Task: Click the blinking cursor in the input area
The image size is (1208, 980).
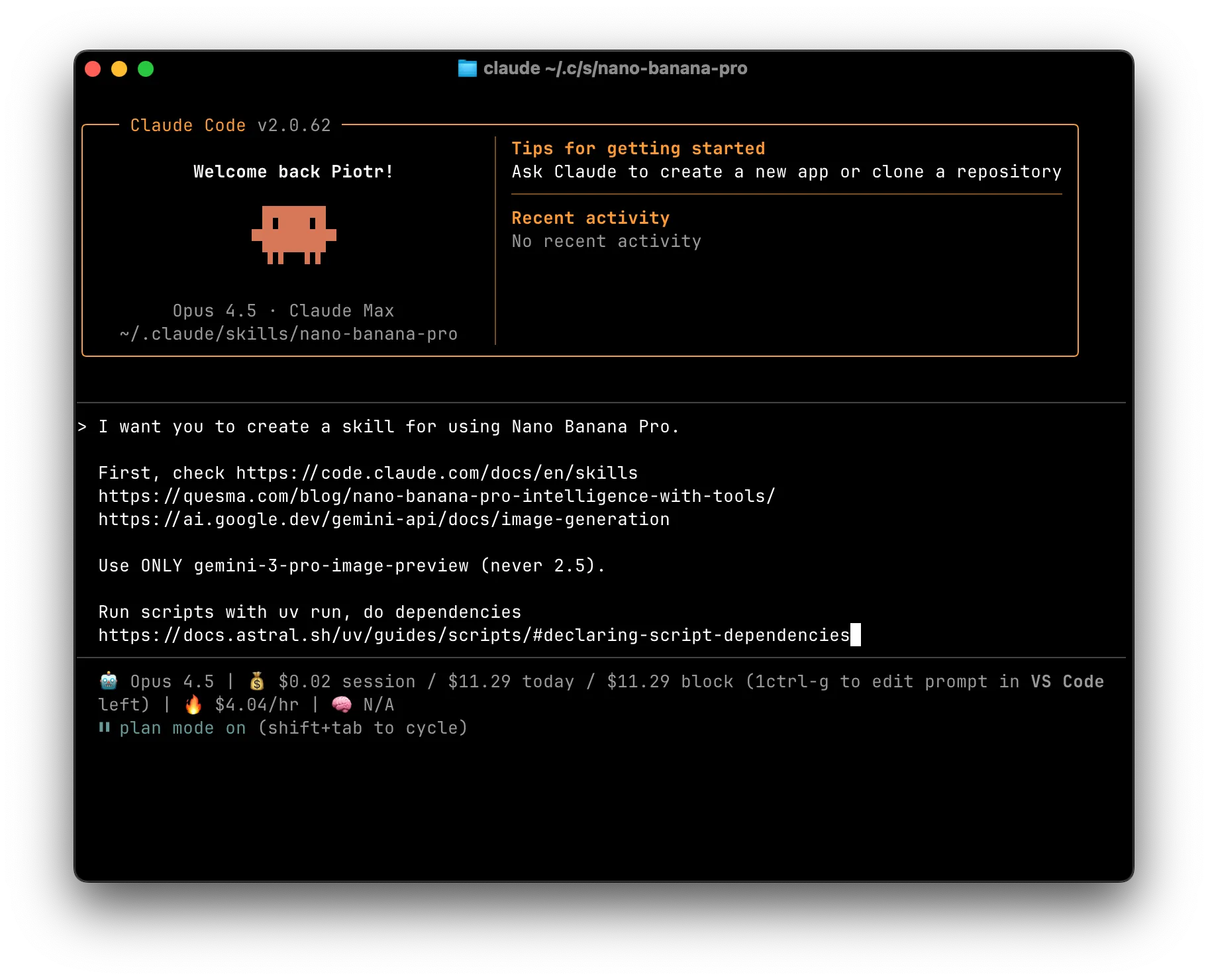Action: coord(857,635)
